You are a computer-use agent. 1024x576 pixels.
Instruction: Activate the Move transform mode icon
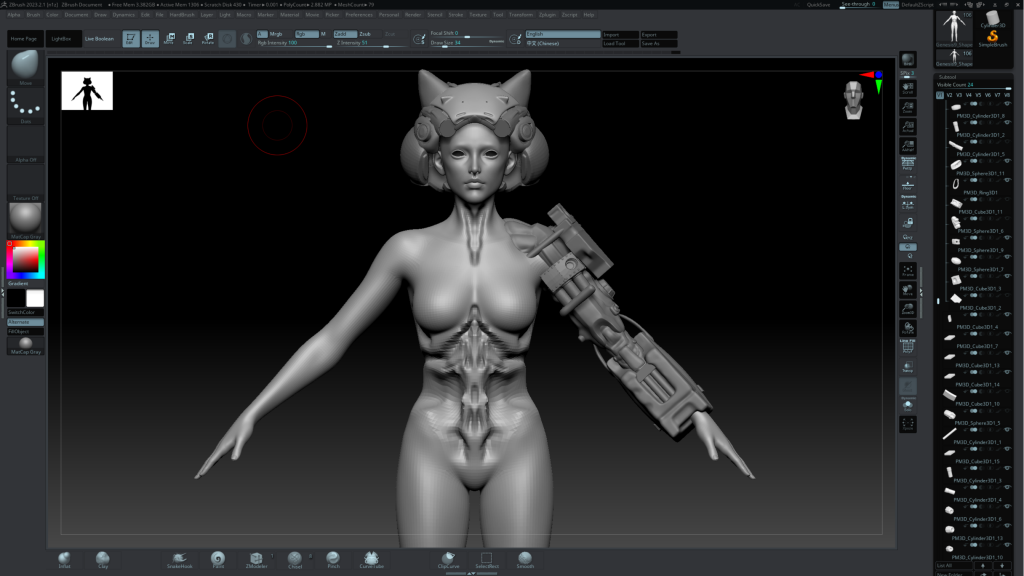(x=169, y=39)
